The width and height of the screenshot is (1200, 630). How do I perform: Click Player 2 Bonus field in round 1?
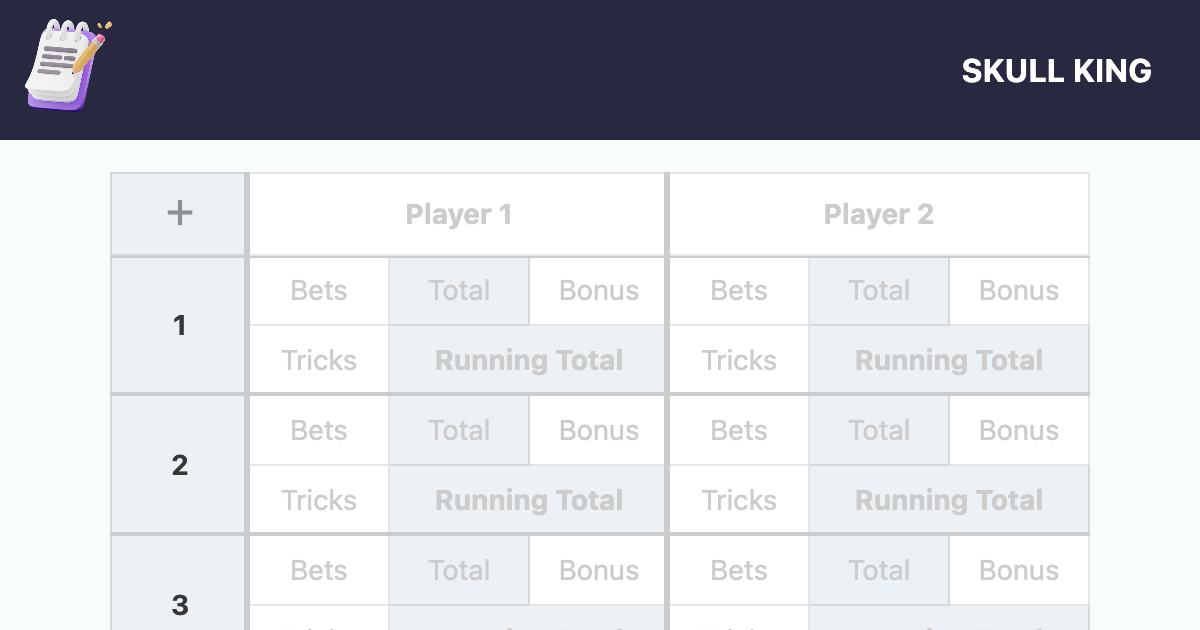1018,291
